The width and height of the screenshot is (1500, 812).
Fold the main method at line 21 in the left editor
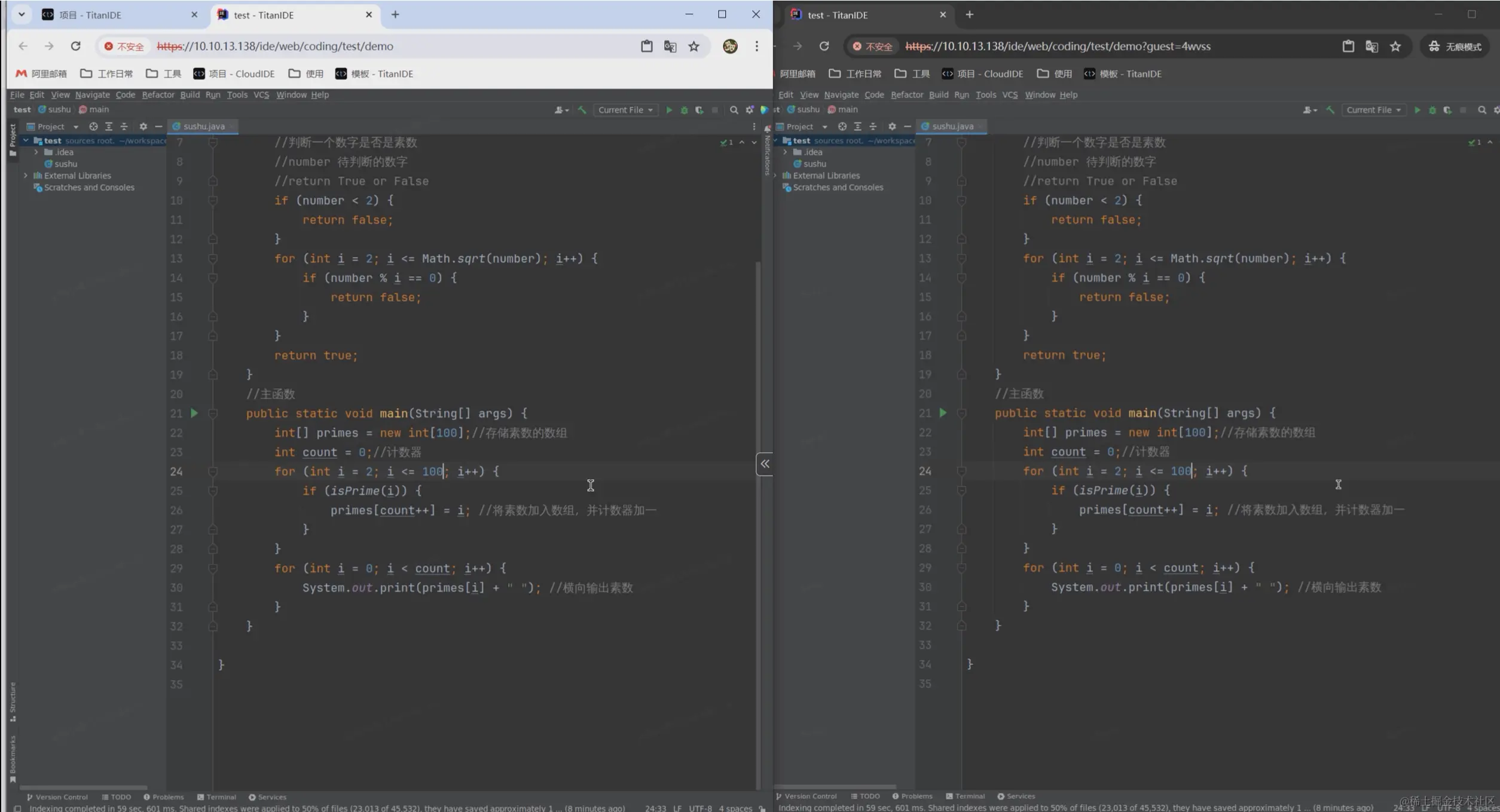click(212, 413)
